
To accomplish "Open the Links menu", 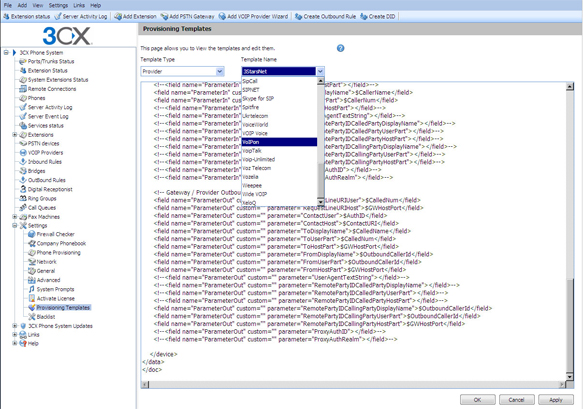I will click(x=79, y=5).
